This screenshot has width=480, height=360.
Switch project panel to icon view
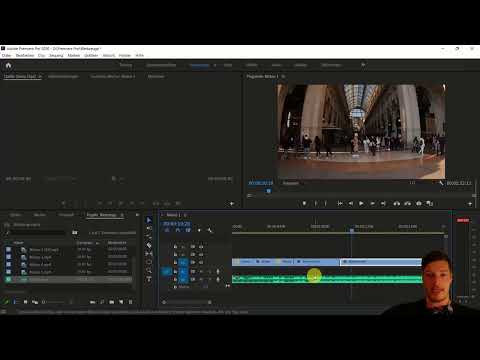[25, 302]
